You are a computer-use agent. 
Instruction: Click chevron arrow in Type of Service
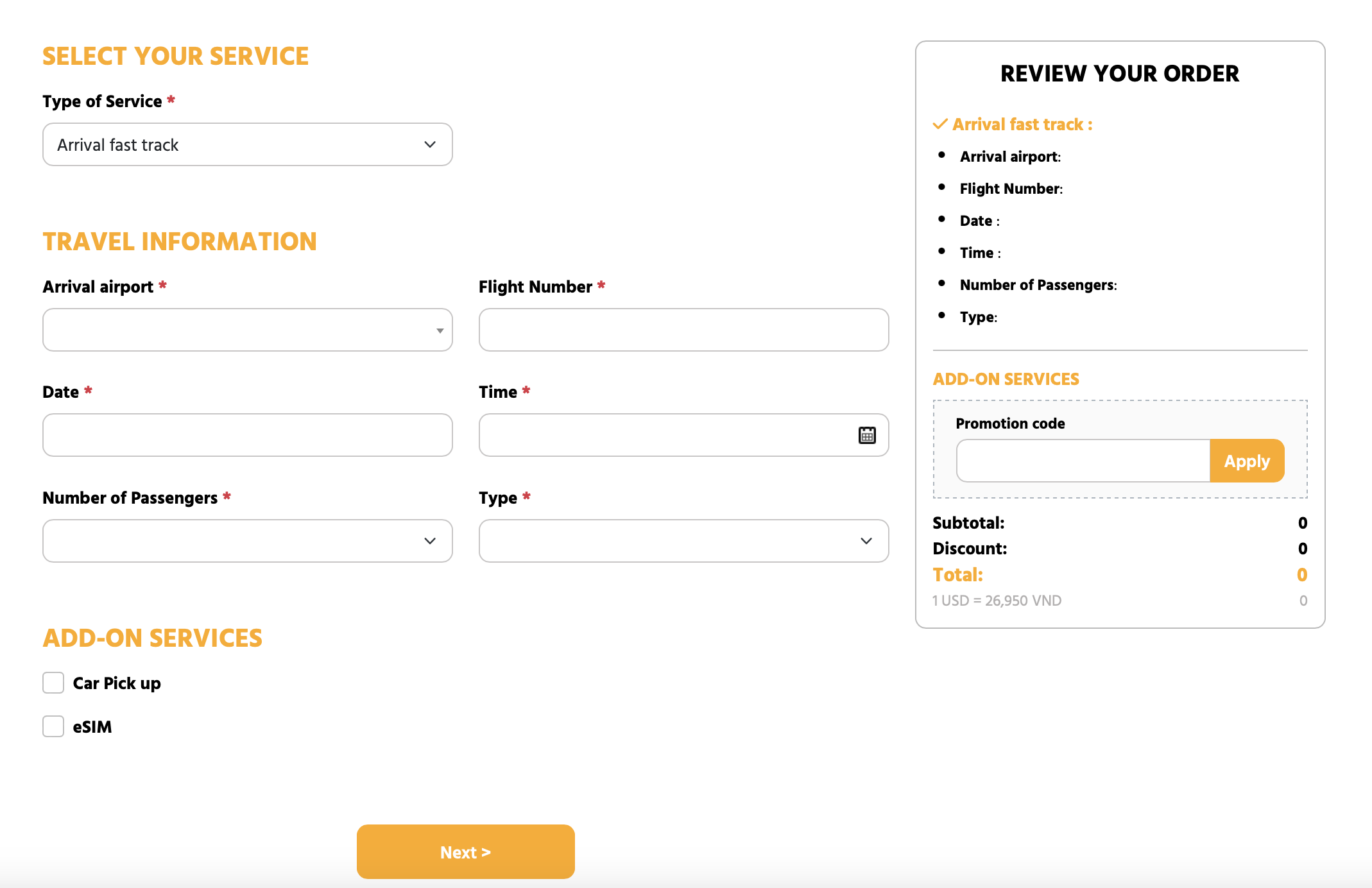coord(430,144)
